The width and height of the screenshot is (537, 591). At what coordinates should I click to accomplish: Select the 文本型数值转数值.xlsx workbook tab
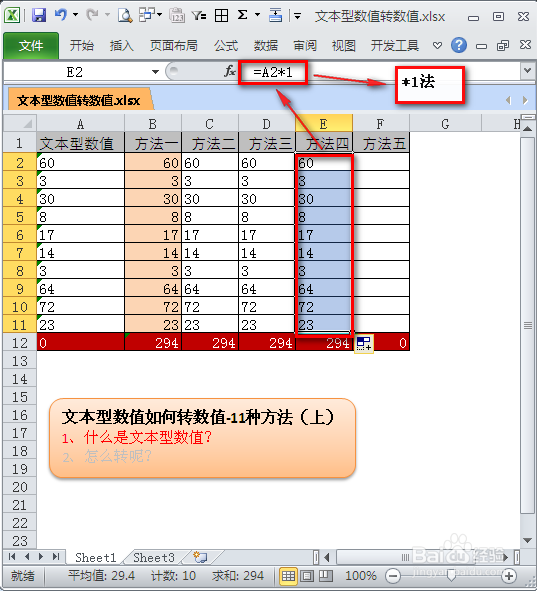coord(79,100)
